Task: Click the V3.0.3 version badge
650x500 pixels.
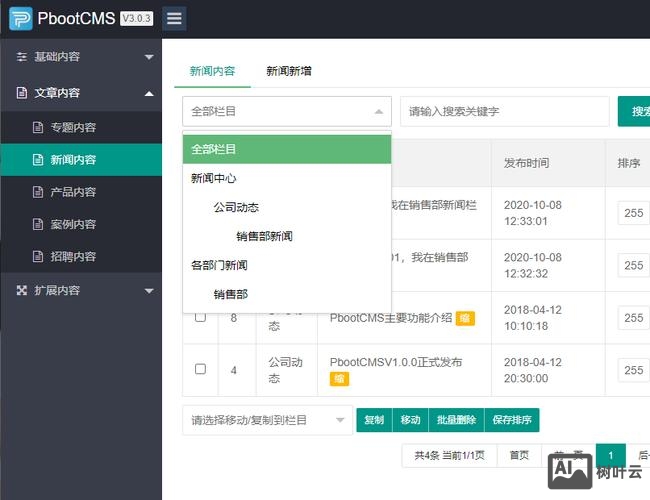Action: 136,18
